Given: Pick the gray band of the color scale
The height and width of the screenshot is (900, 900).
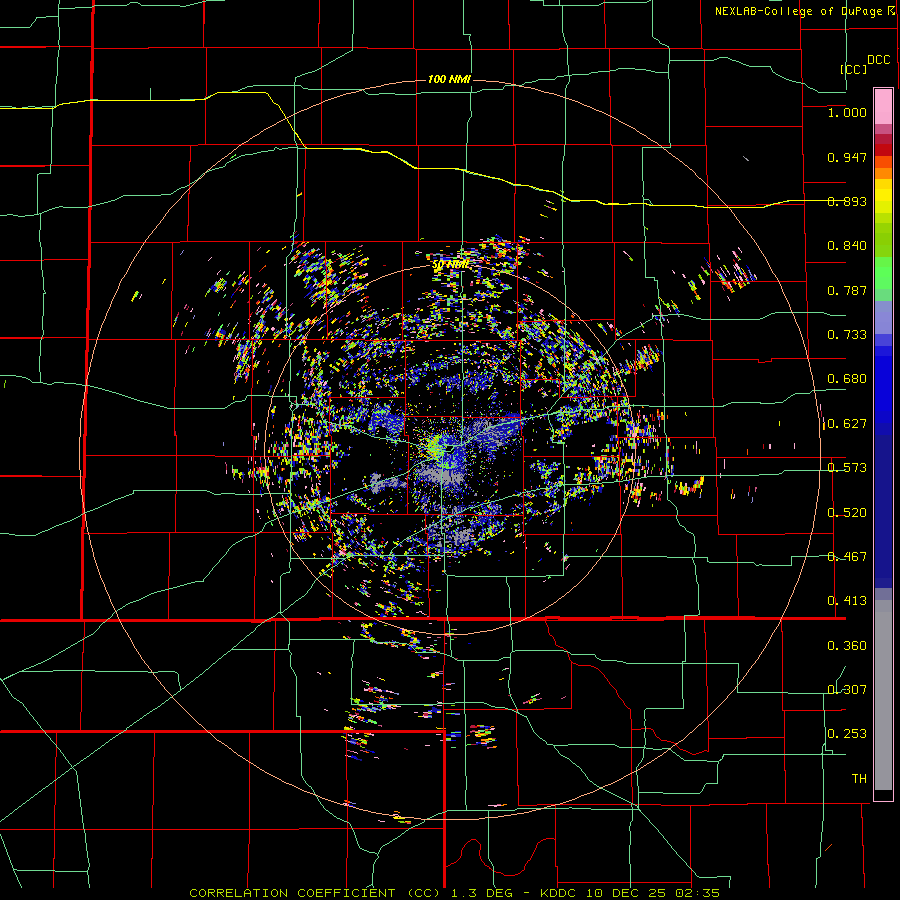Looking at the screenshot, I should pos(883,695).
